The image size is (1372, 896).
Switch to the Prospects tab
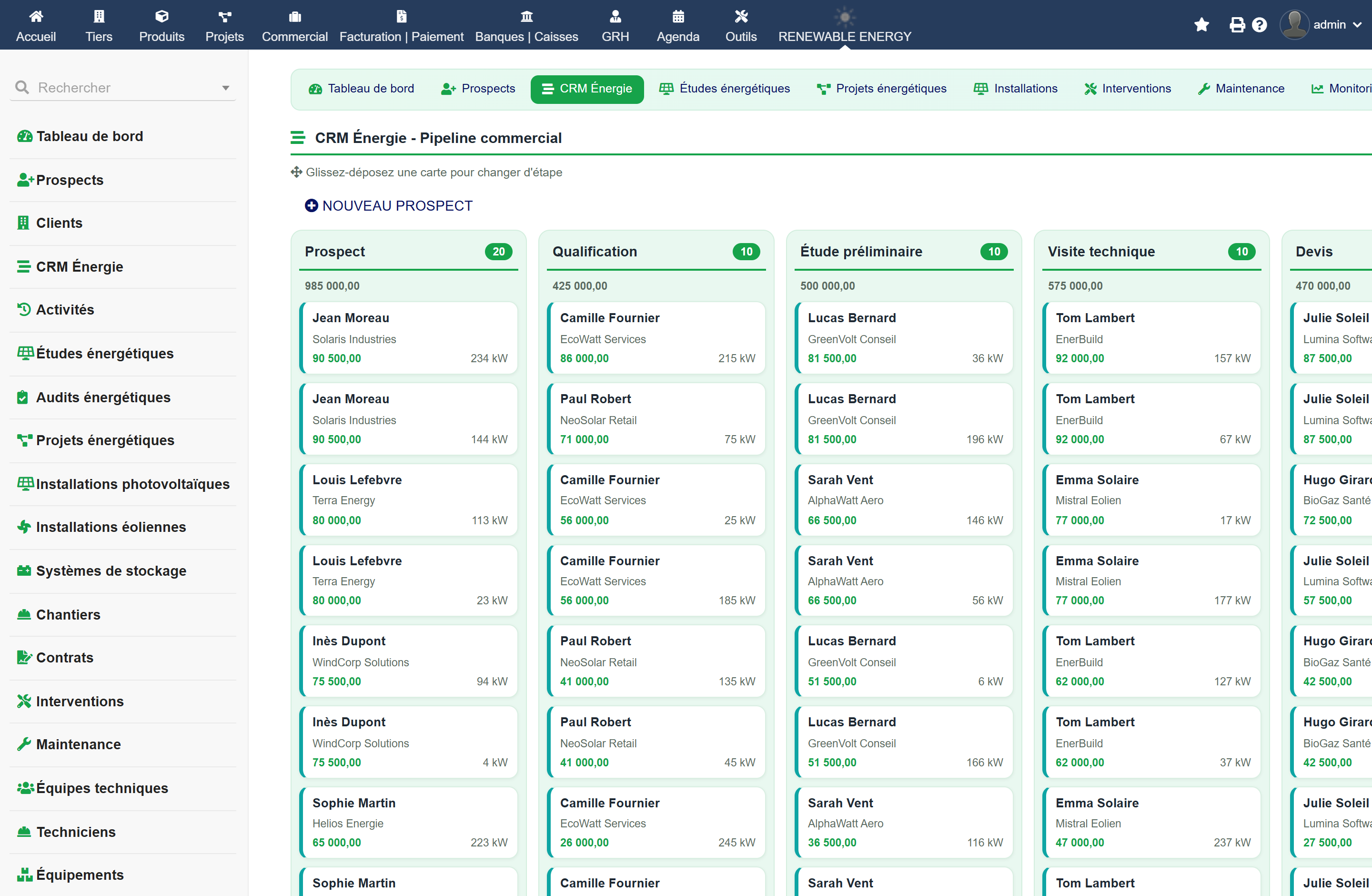point(478,89)
